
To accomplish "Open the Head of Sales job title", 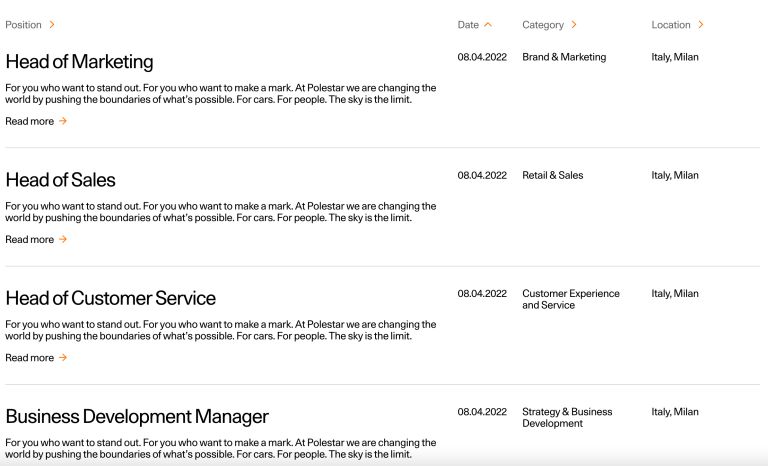I will (x=60, y=180).
